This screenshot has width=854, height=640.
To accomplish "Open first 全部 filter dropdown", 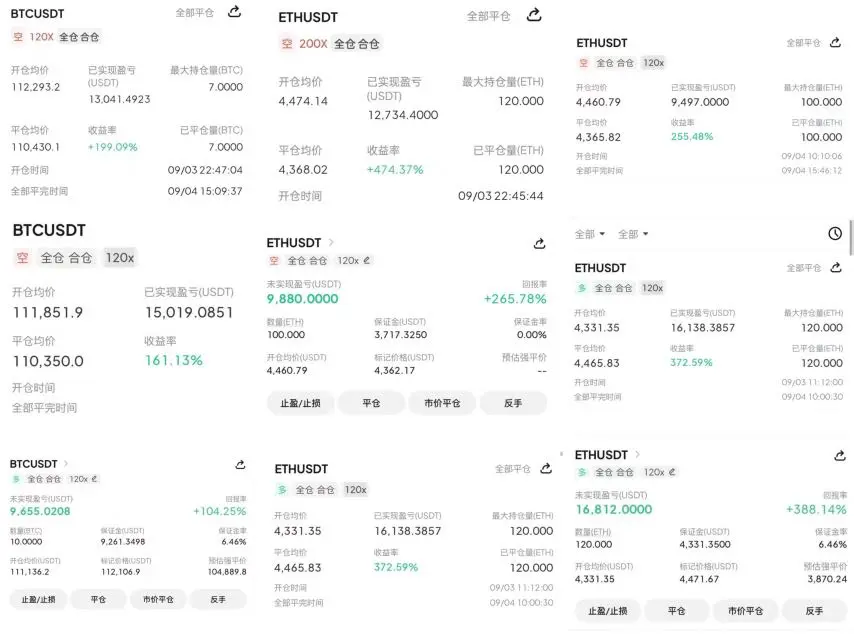I will click(x=590, y=234).
